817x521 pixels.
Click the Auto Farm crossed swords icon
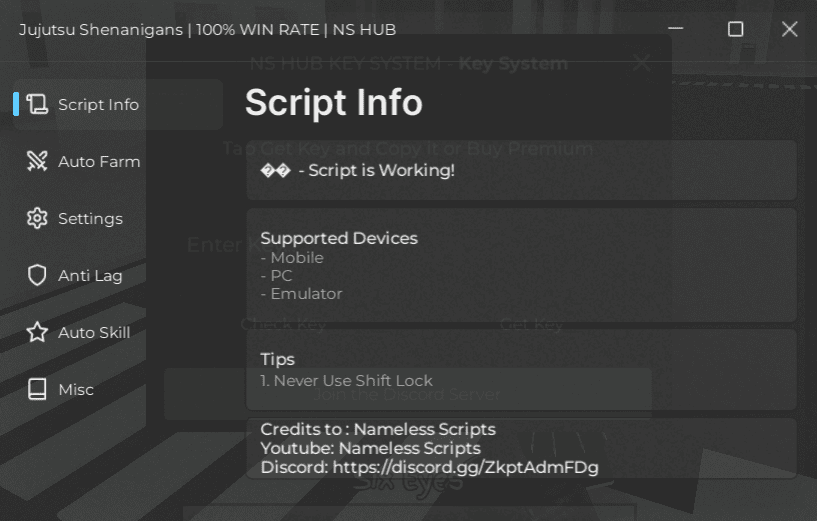tap(37, 161)
